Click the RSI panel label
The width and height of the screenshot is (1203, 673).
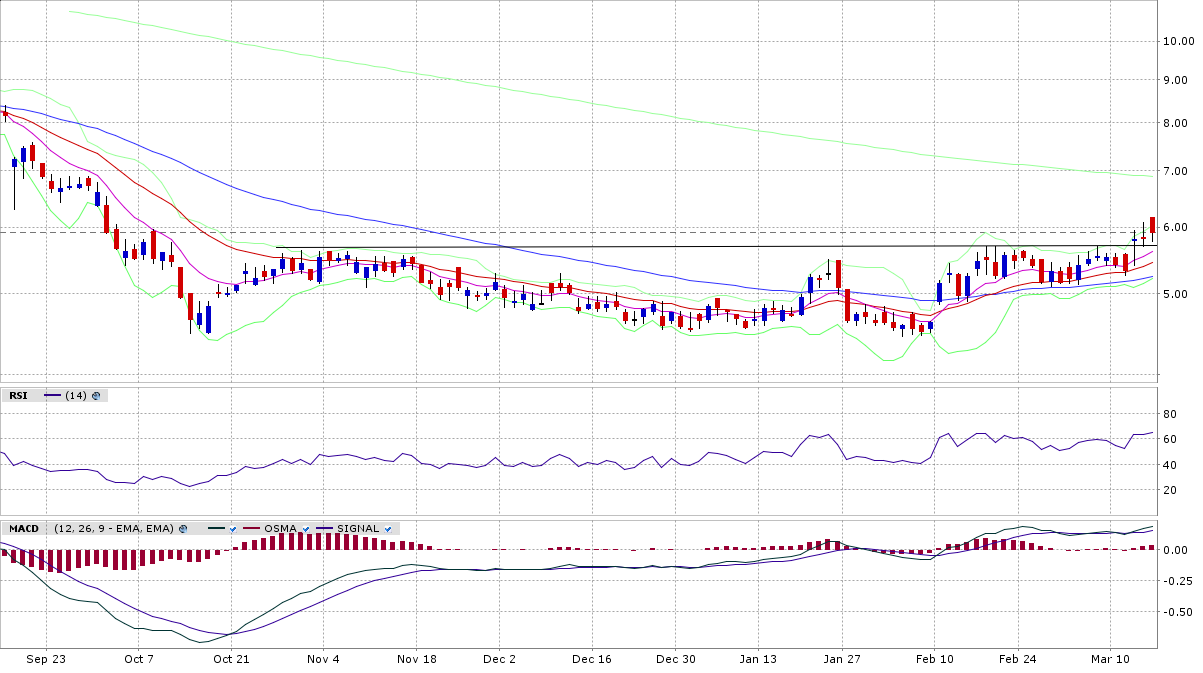18,396
